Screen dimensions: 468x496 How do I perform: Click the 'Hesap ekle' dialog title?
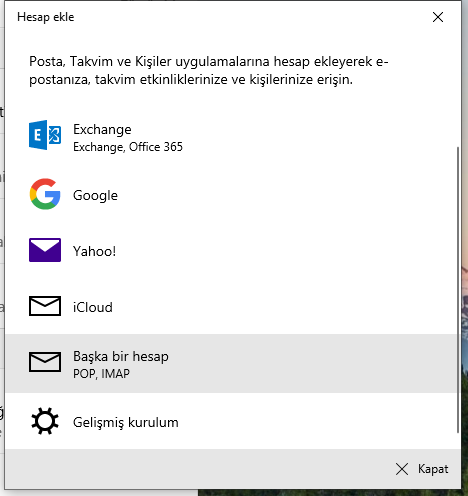46,17
